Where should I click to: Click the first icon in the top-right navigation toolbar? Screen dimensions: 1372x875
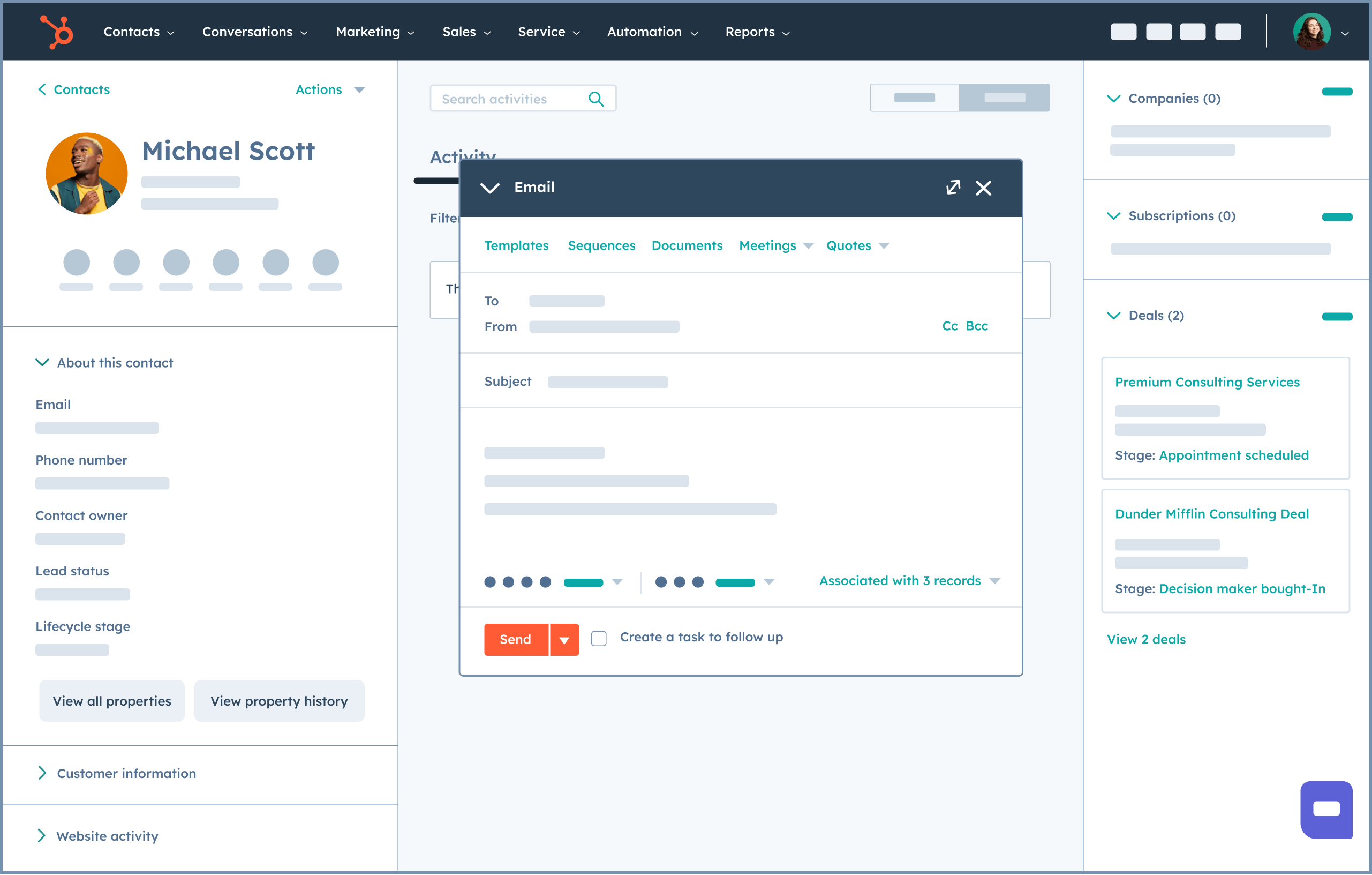1123,32
